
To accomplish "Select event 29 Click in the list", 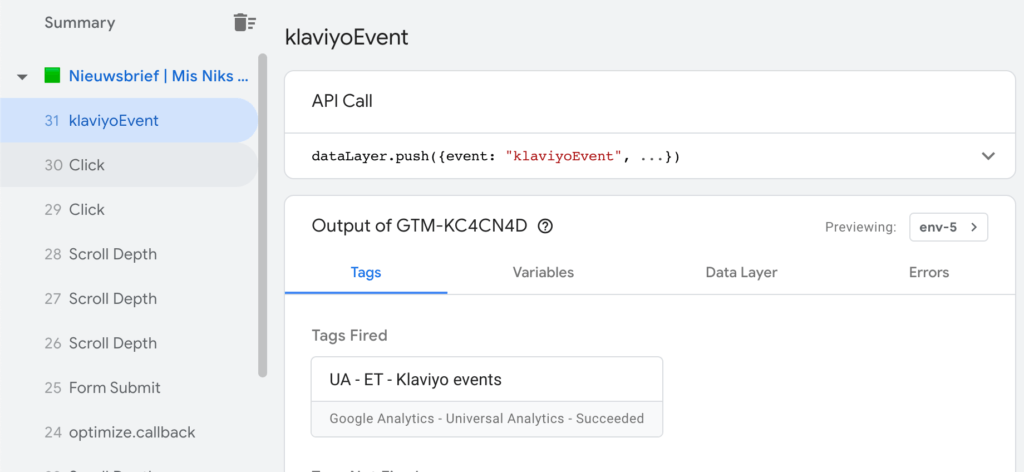I will 87,210.
